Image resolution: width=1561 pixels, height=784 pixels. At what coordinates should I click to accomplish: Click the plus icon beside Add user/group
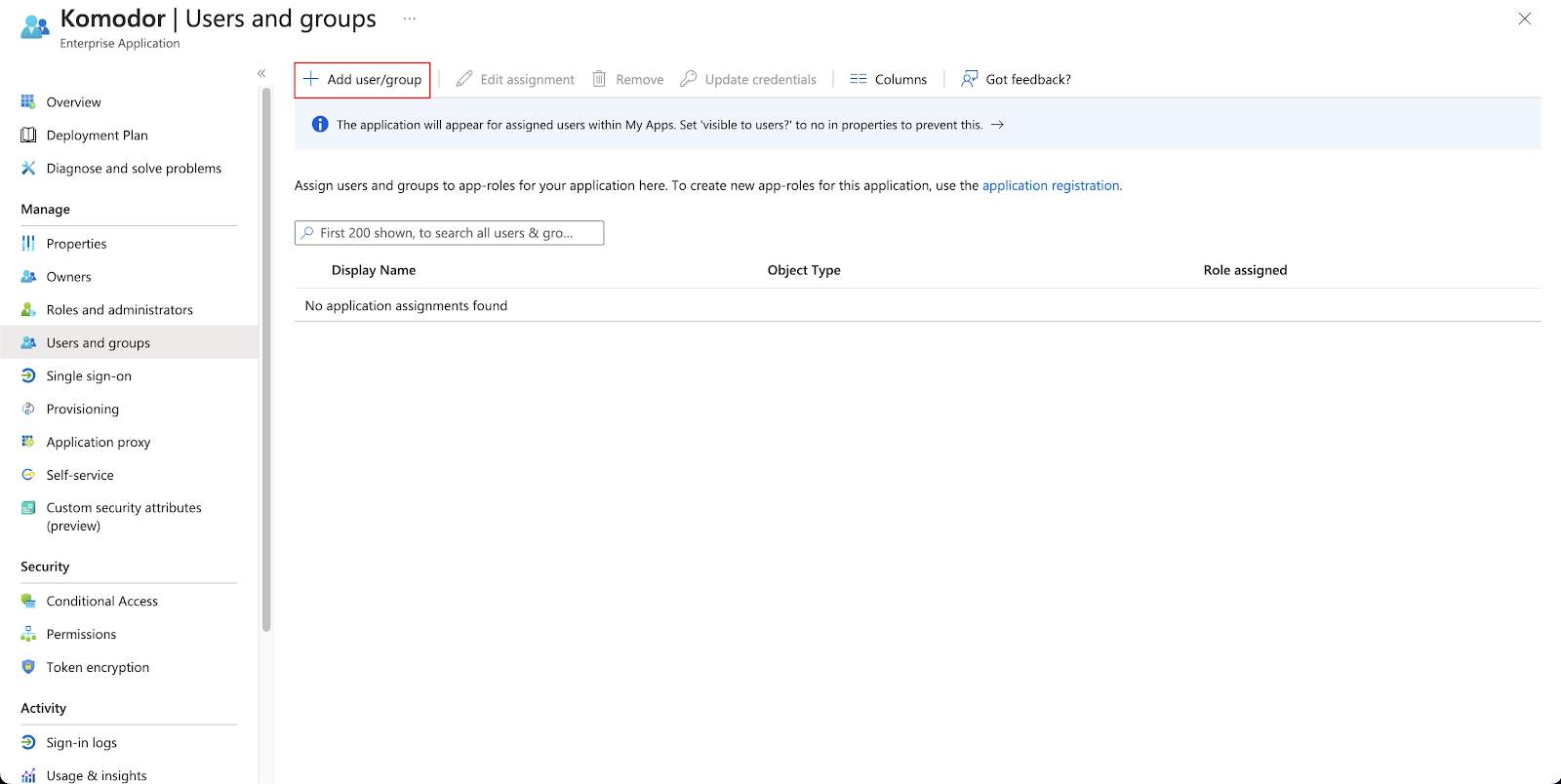311,79
